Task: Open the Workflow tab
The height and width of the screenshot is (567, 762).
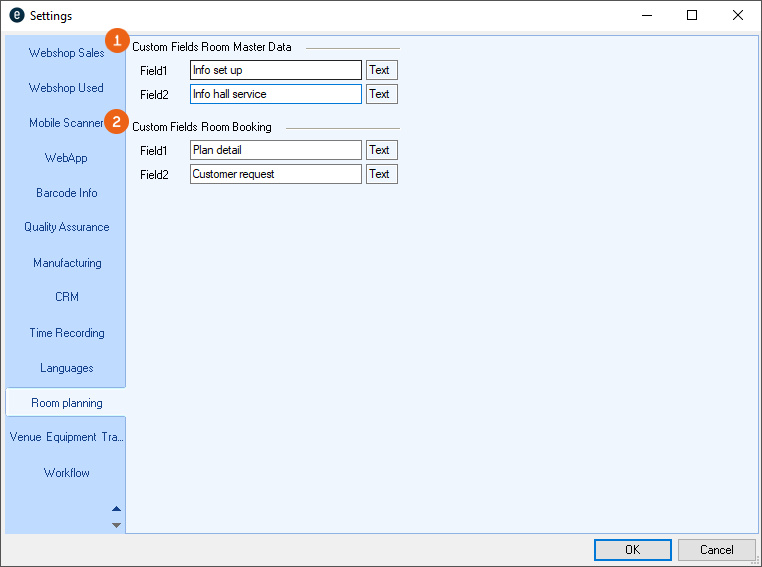Action: click(66, 473)
